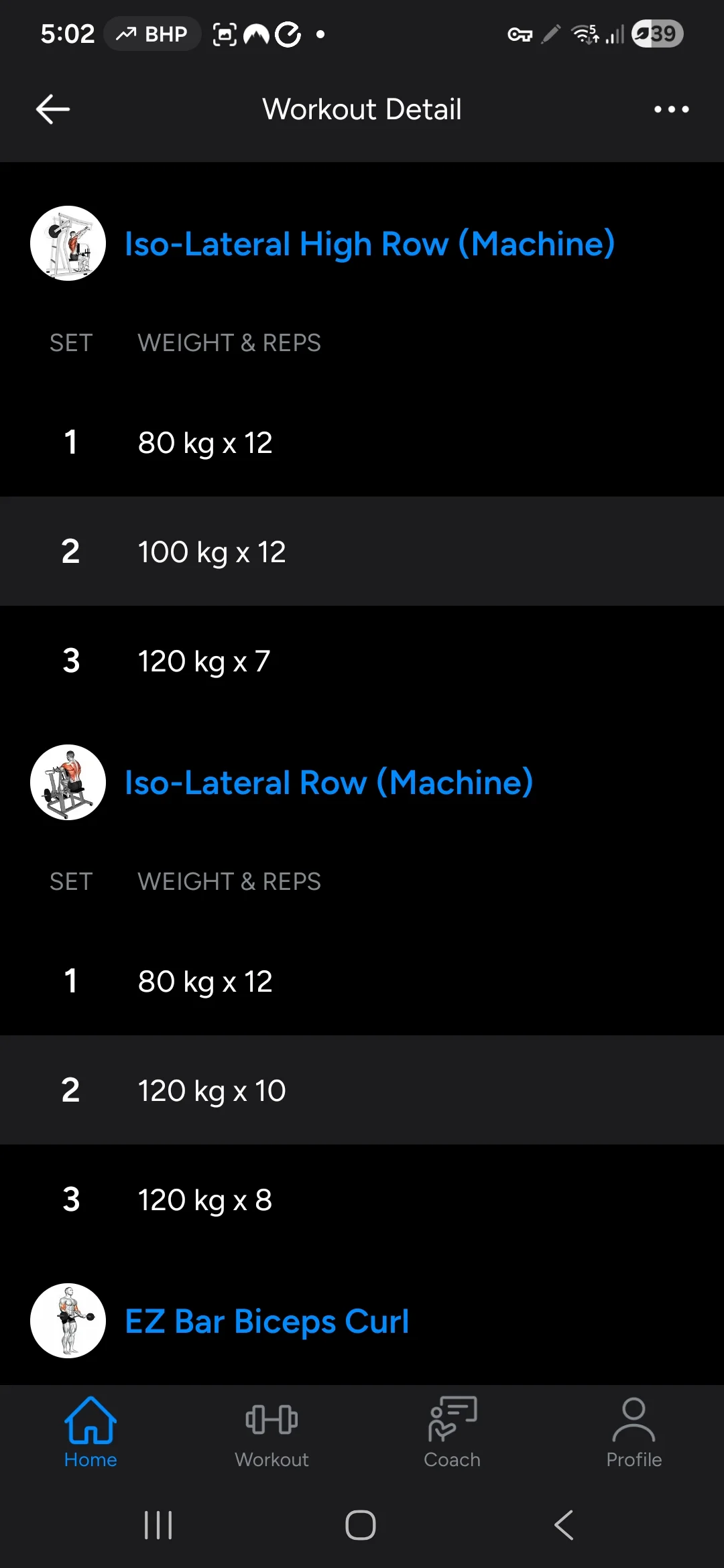The width and height of the screenshot is (724, 1568).
Task: Tap the Android recent apps button
Action: (158, 1525)
